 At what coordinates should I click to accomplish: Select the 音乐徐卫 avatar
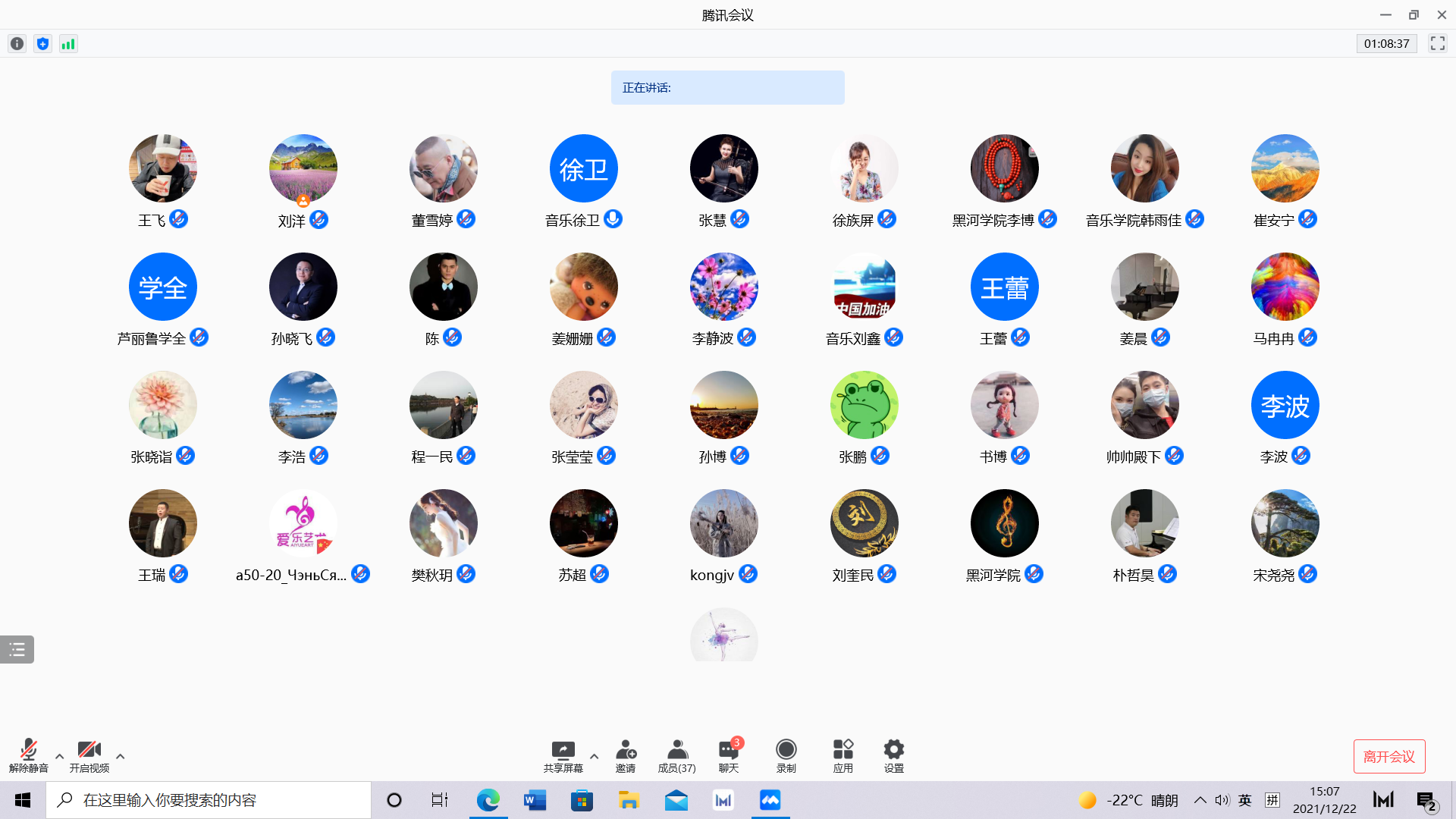pos(584,168)
